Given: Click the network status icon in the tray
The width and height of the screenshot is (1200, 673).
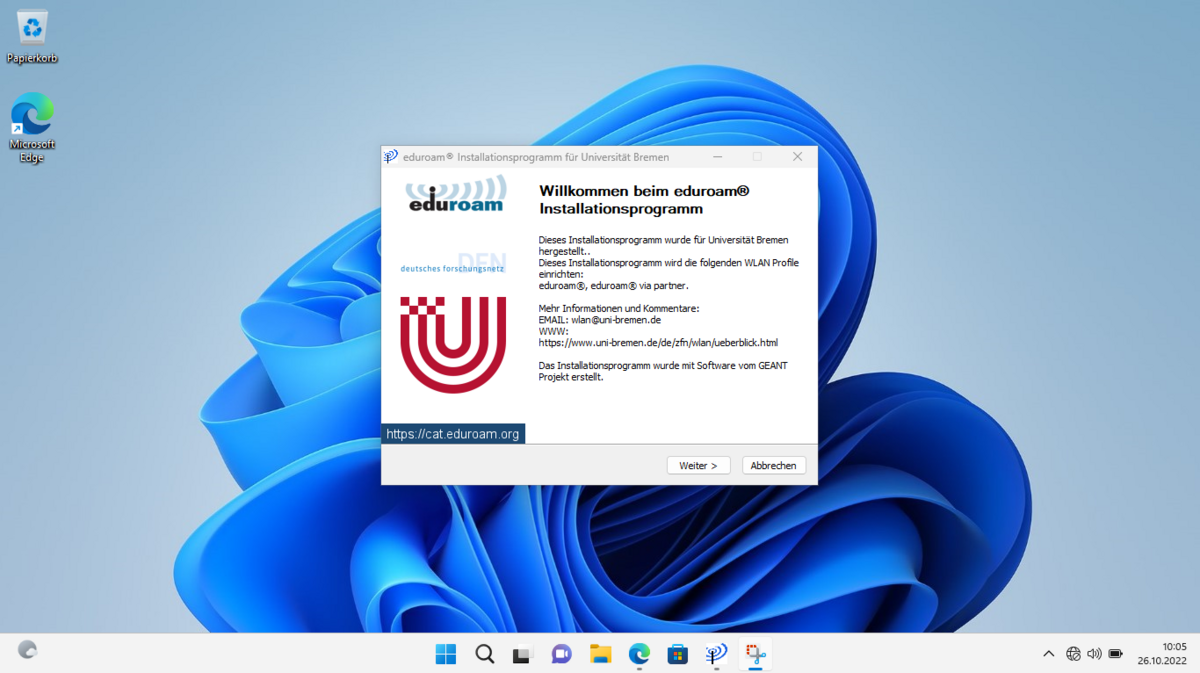Looking at the screenshot, I should pyautogui.click(x=1073, y=654).
